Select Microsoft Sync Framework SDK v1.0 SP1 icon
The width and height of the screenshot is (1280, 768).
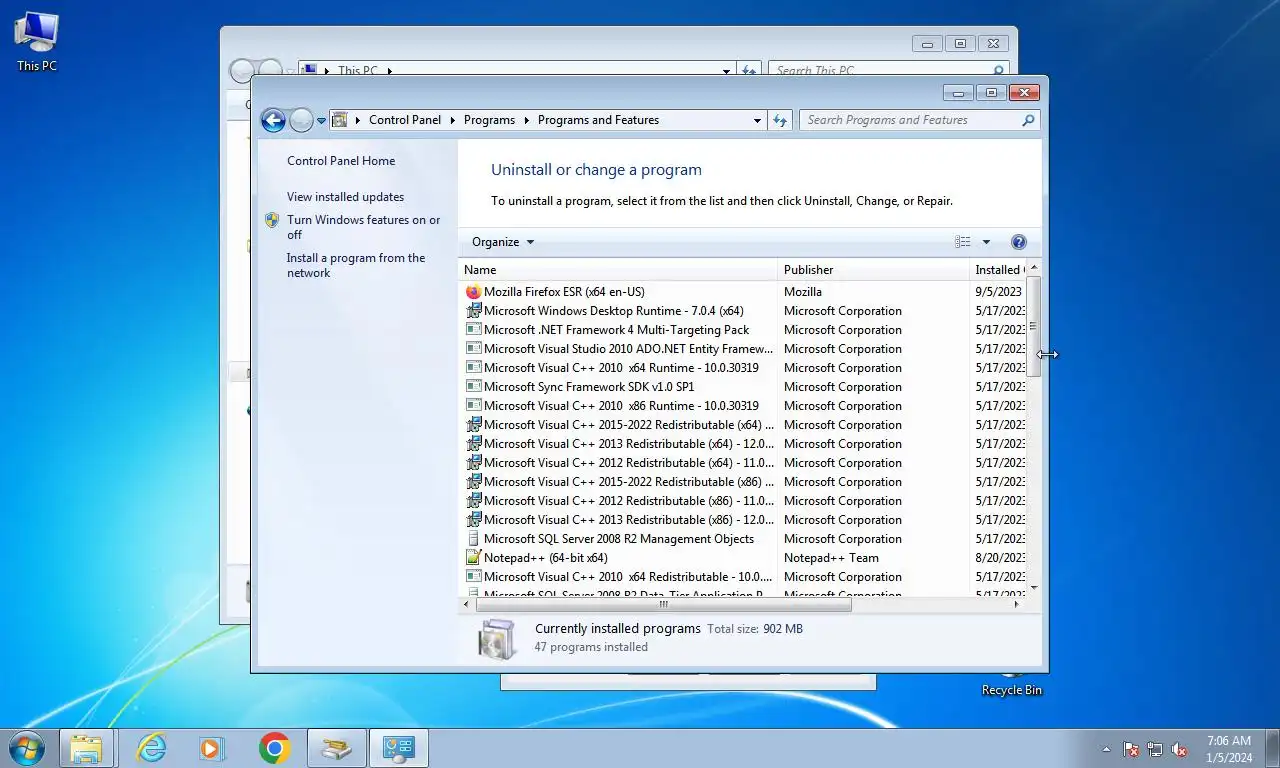click(474, 387)
